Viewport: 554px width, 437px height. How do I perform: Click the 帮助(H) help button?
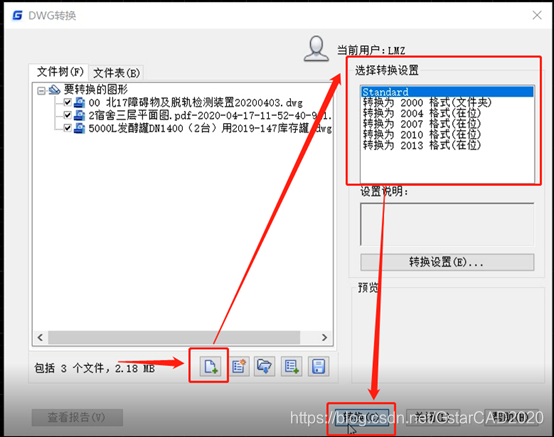(511, 417)
